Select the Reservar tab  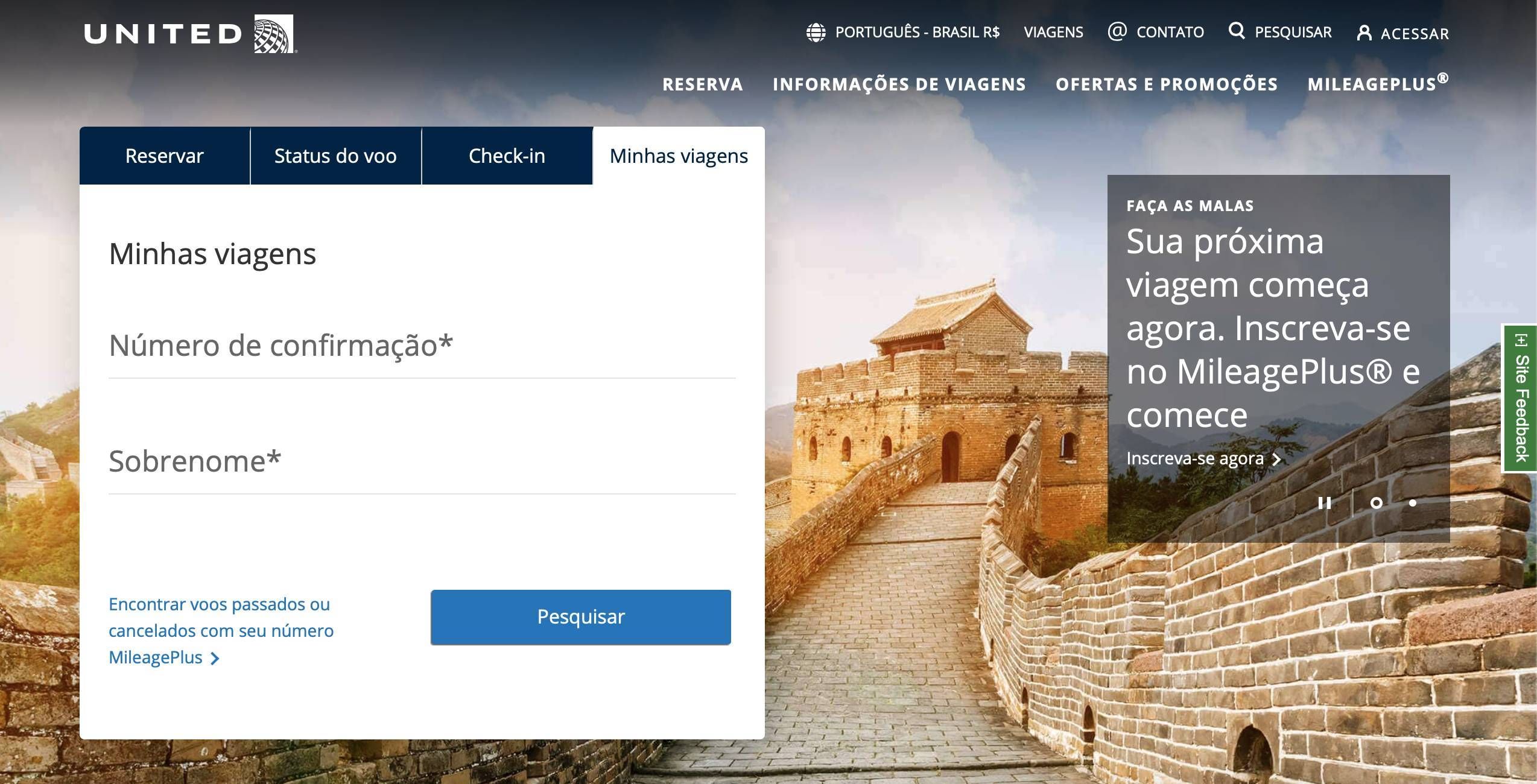click(165, 156)
